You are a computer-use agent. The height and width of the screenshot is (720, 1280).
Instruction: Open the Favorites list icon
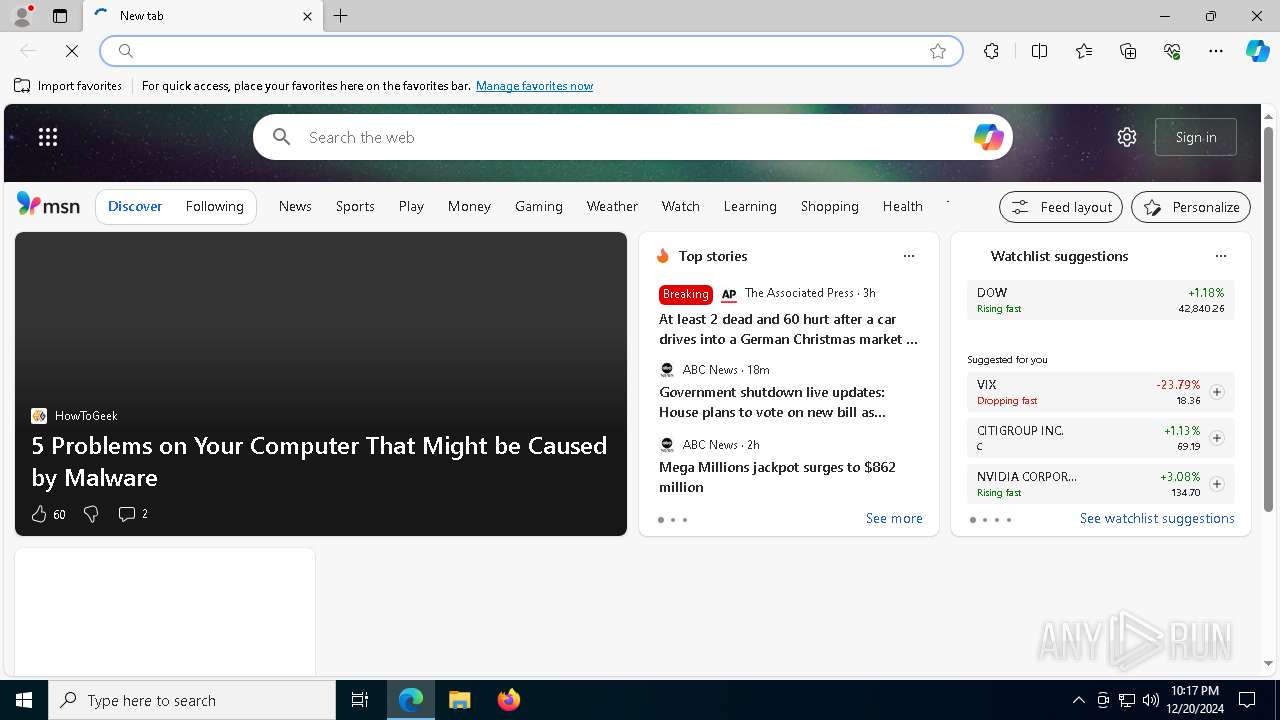[1084, 51]
